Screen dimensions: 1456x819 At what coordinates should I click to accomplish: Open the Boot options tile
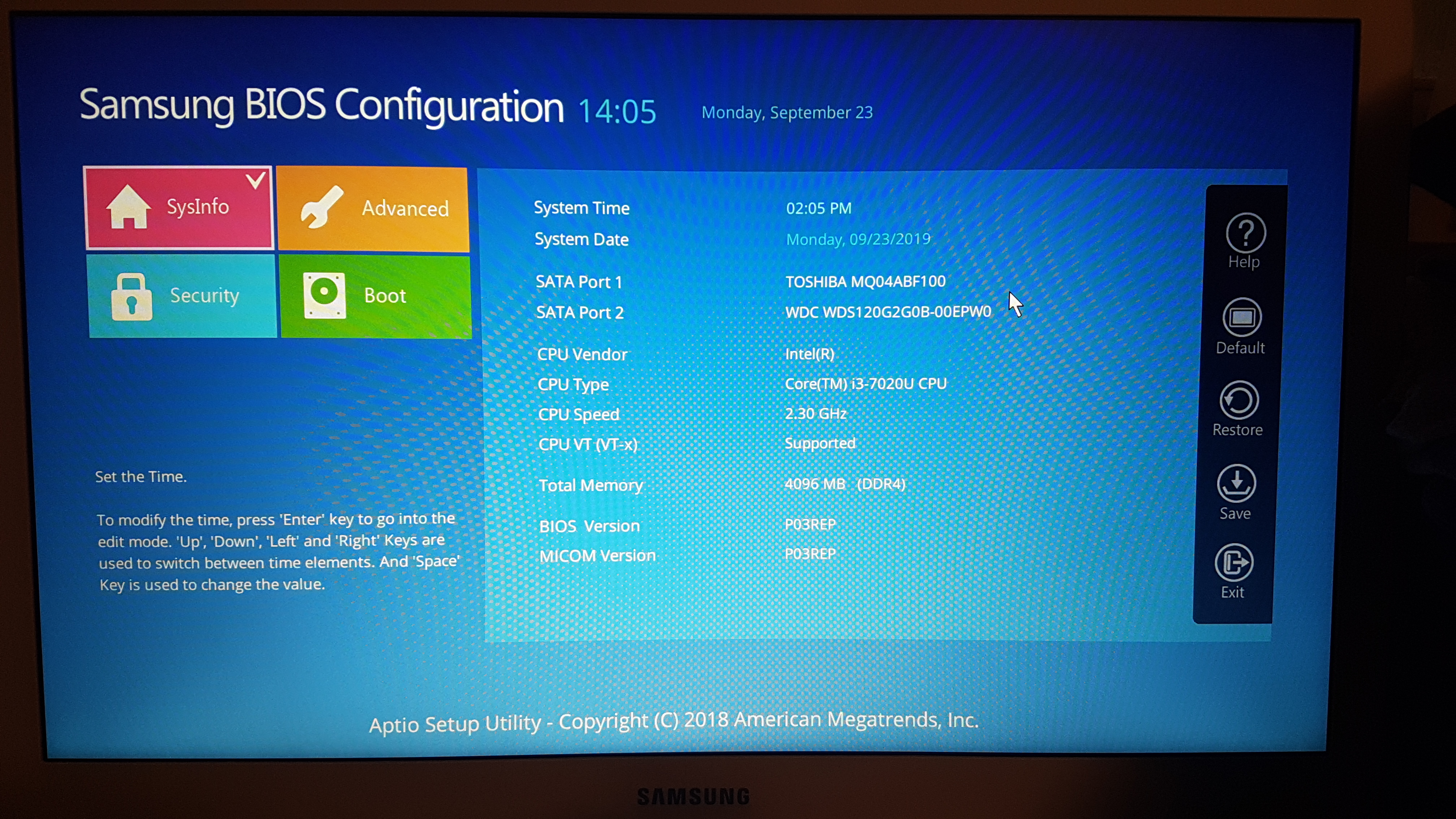[376, 297]
